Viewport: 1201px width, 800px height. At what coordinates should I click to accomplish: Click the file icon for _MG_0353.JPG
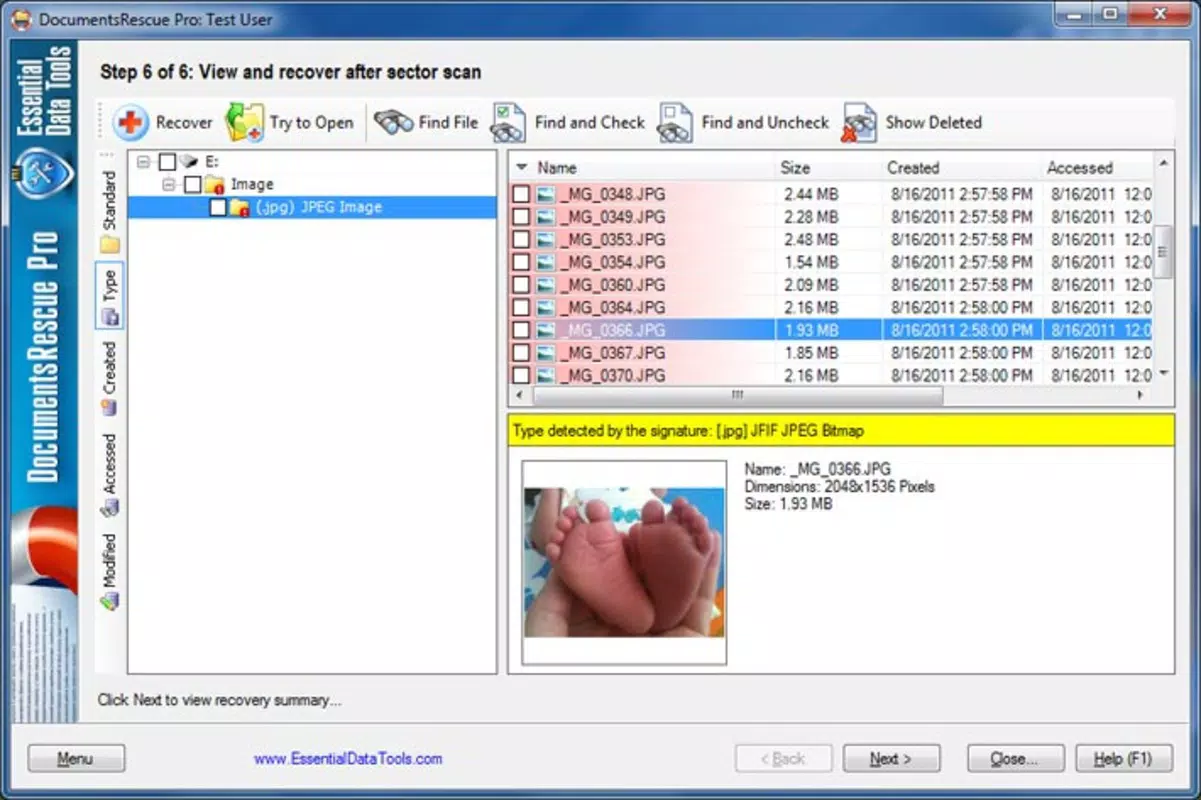tap(545, 240)
